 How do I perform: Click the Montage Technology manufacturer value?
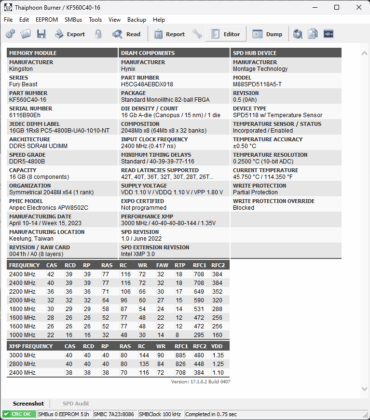(260, 69)
